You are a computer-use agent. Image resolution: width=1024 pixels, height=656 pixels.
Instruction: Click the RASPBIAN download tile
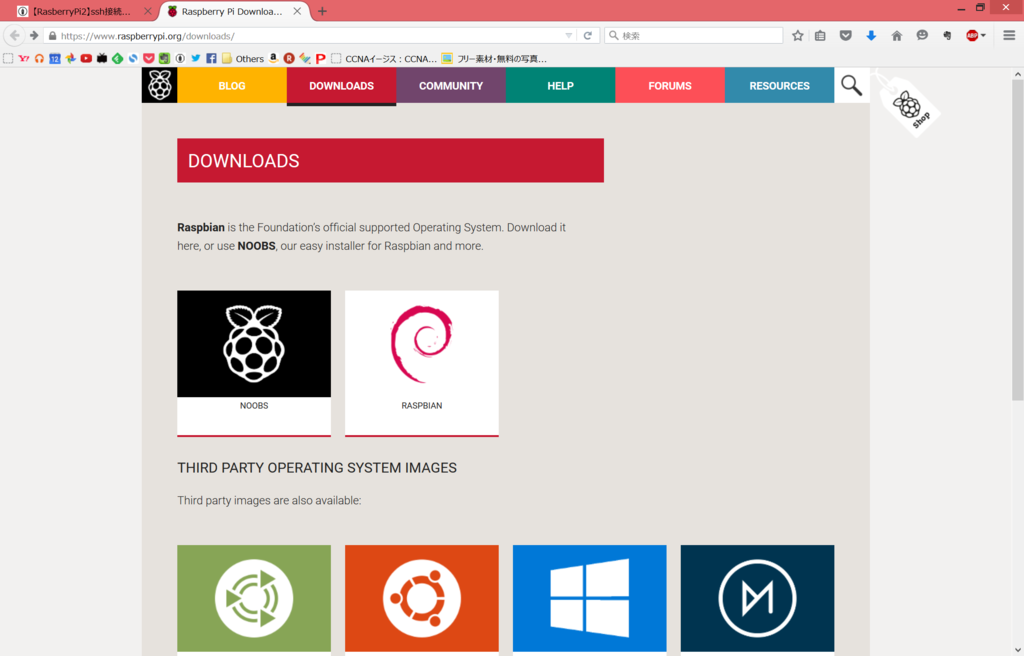pyautogui.click(x=422, y=363)
